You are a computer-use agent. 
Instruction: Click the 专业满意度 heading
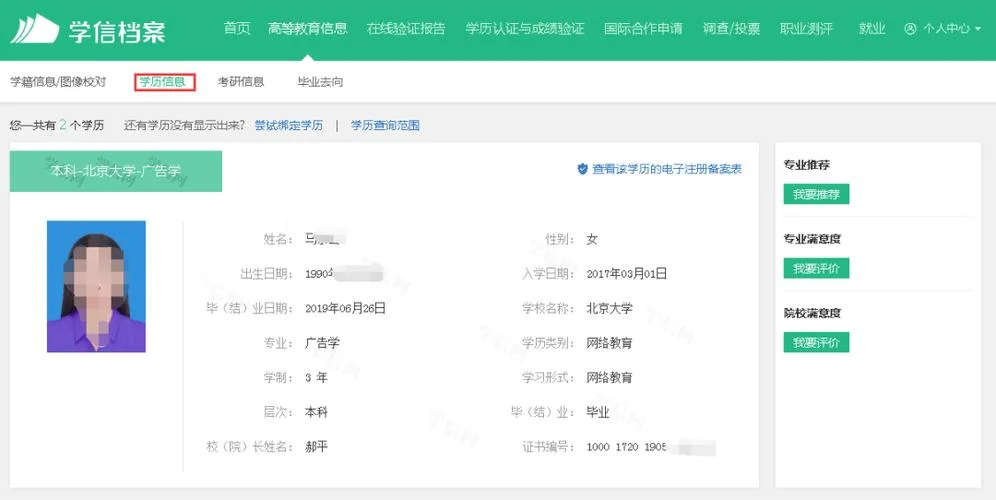click(x=812, y=239)
